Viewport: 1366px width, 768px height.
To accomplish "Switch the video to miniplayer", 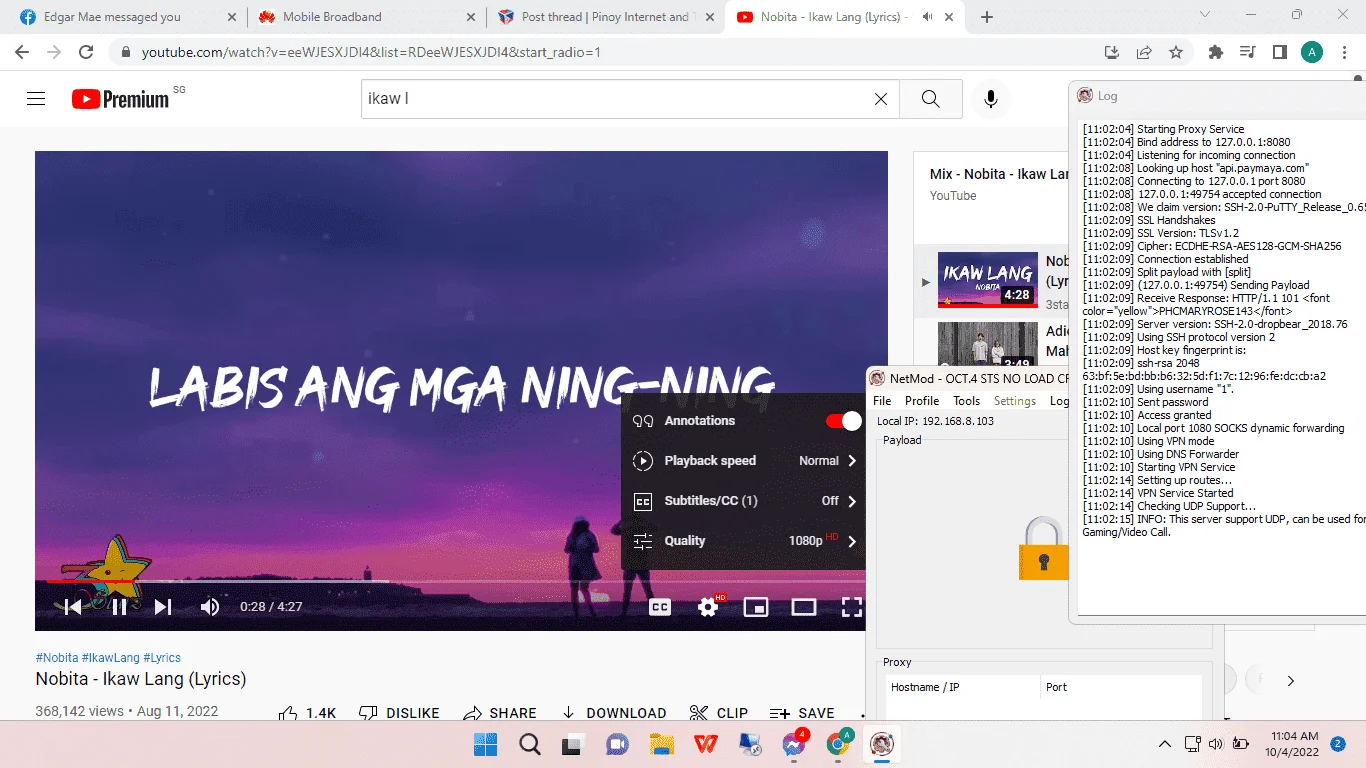I will point(756,607).
